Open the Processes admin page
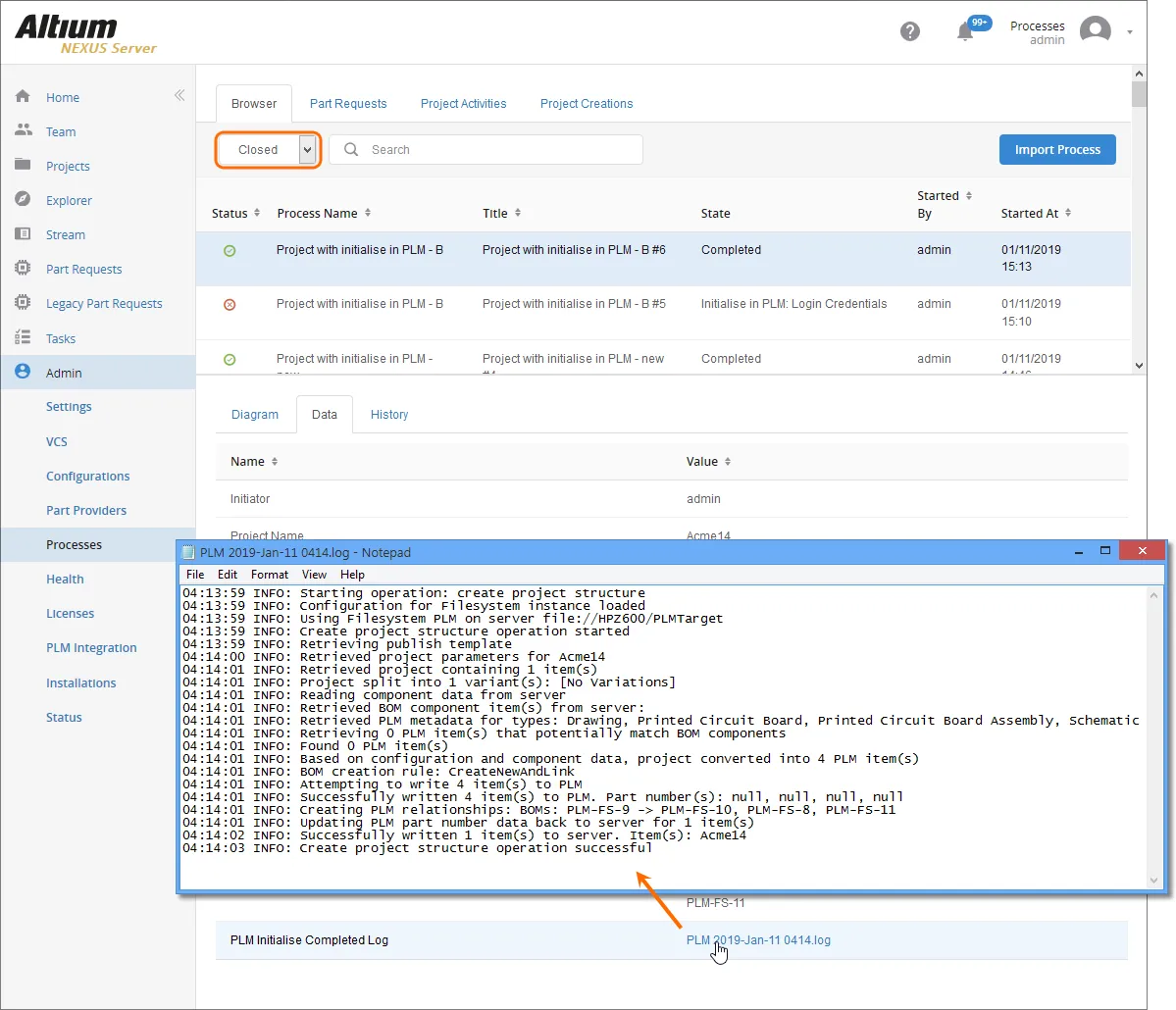1176x1010 pixels. click(74, 545)
